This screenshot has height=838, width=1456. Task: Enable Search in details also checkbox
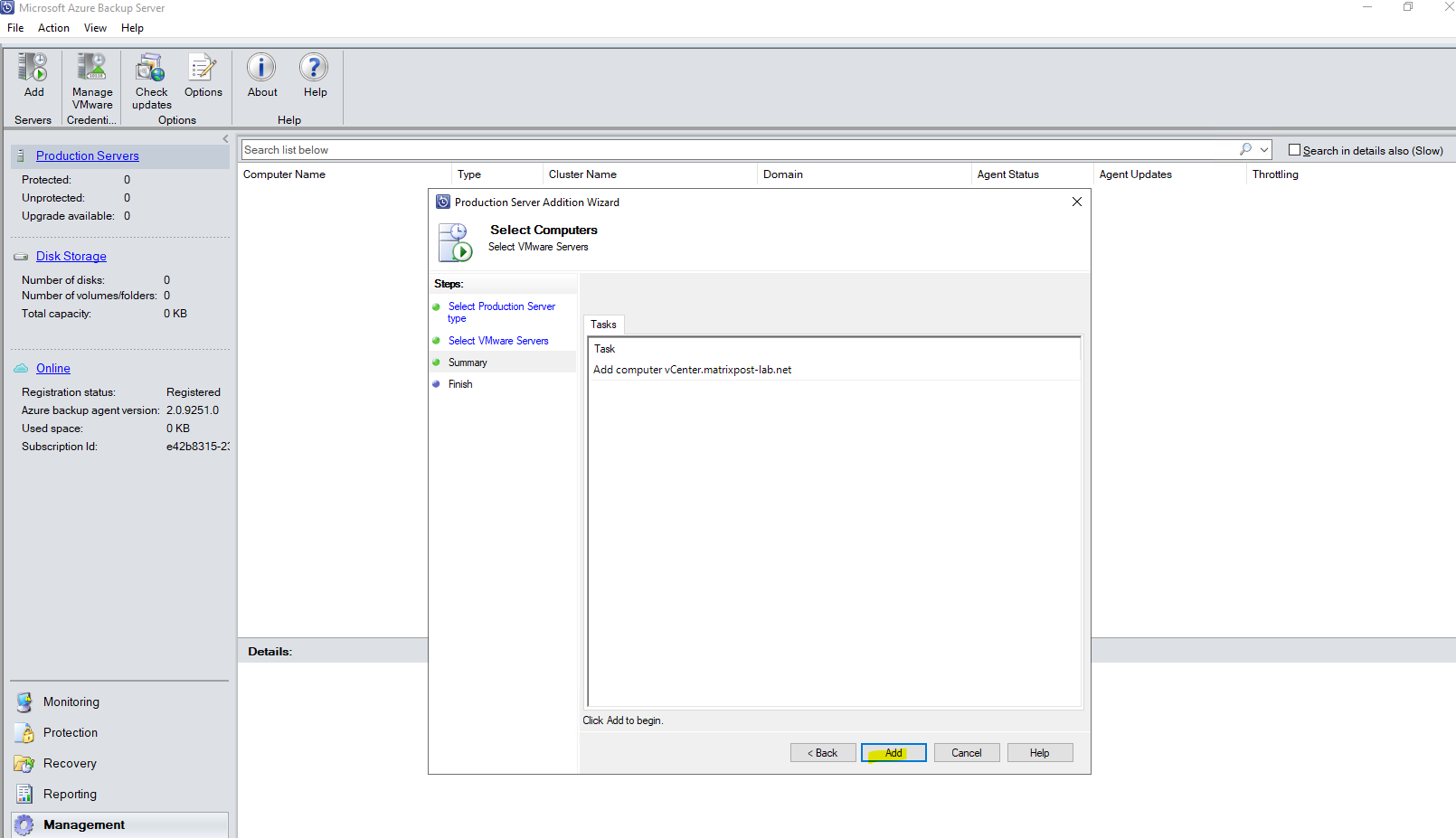(1294, 150)
